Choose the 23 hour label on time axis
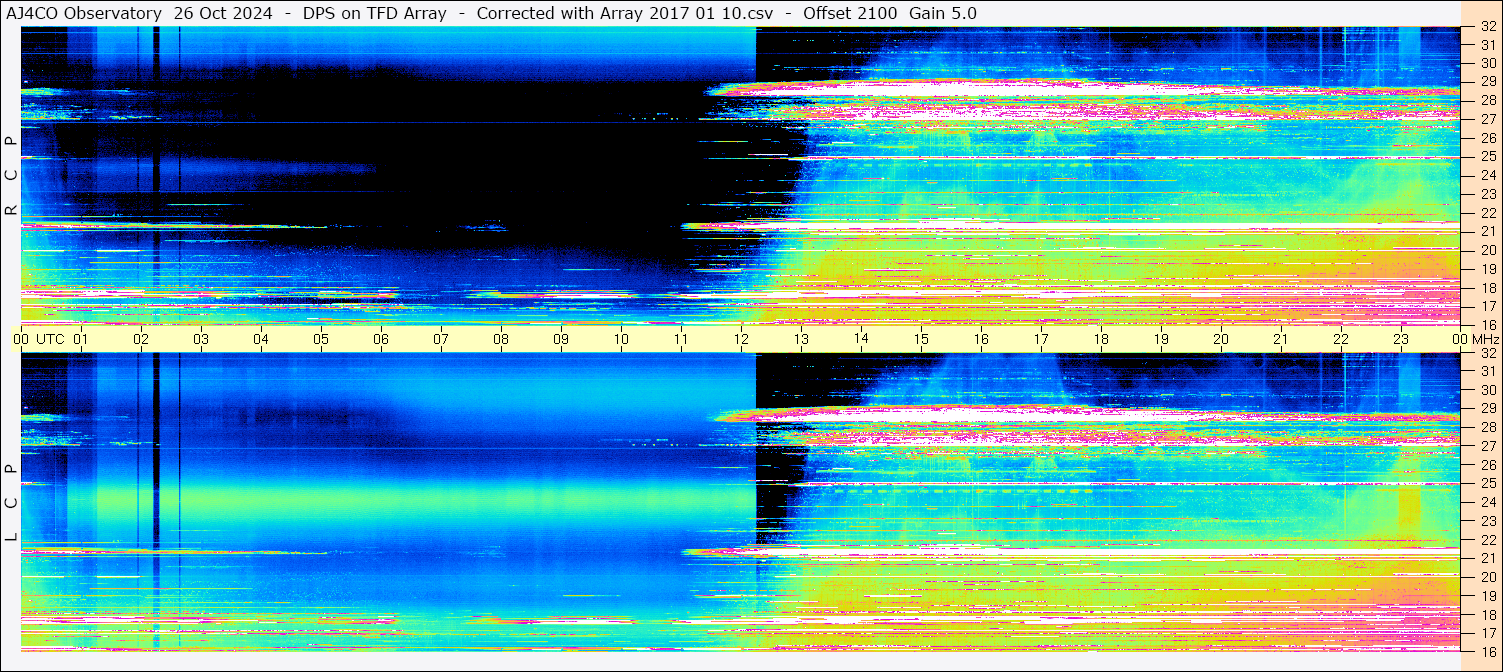Image resolution: width=1503 pixels, height=672 pixels. click(x=1401, y=339)
